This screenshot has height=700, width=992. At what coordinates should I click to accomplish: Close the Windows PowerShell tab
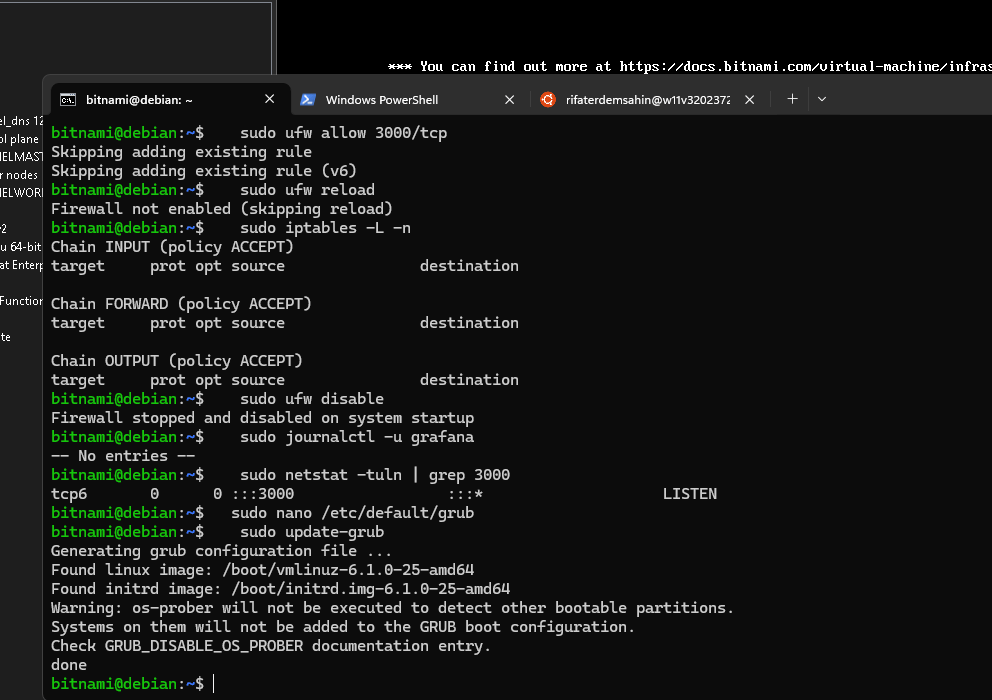click(509, 99)
